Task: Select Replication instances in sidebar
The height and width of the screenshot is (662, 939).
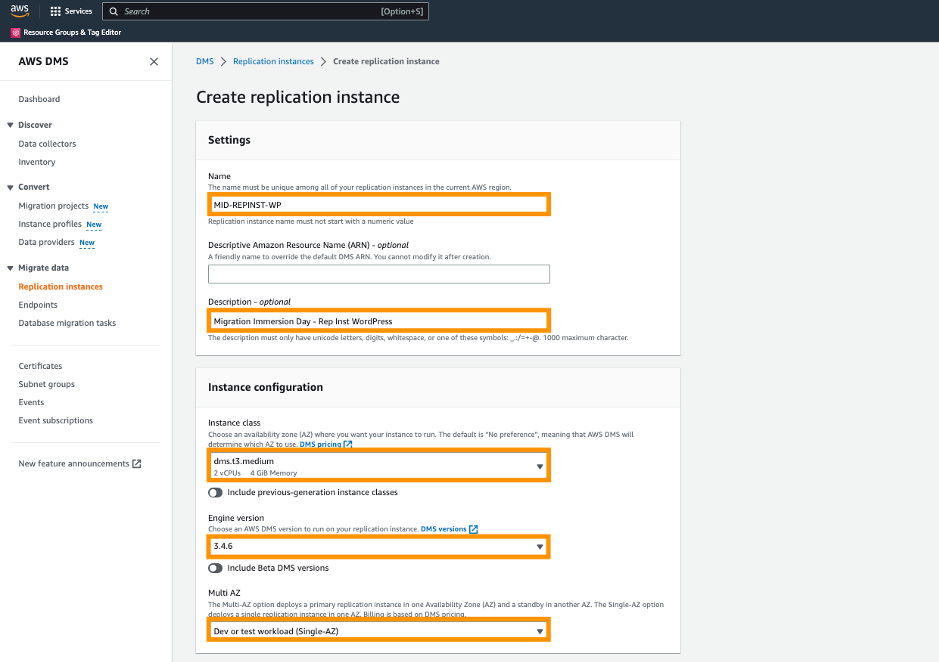Action: tap(60, 286)
